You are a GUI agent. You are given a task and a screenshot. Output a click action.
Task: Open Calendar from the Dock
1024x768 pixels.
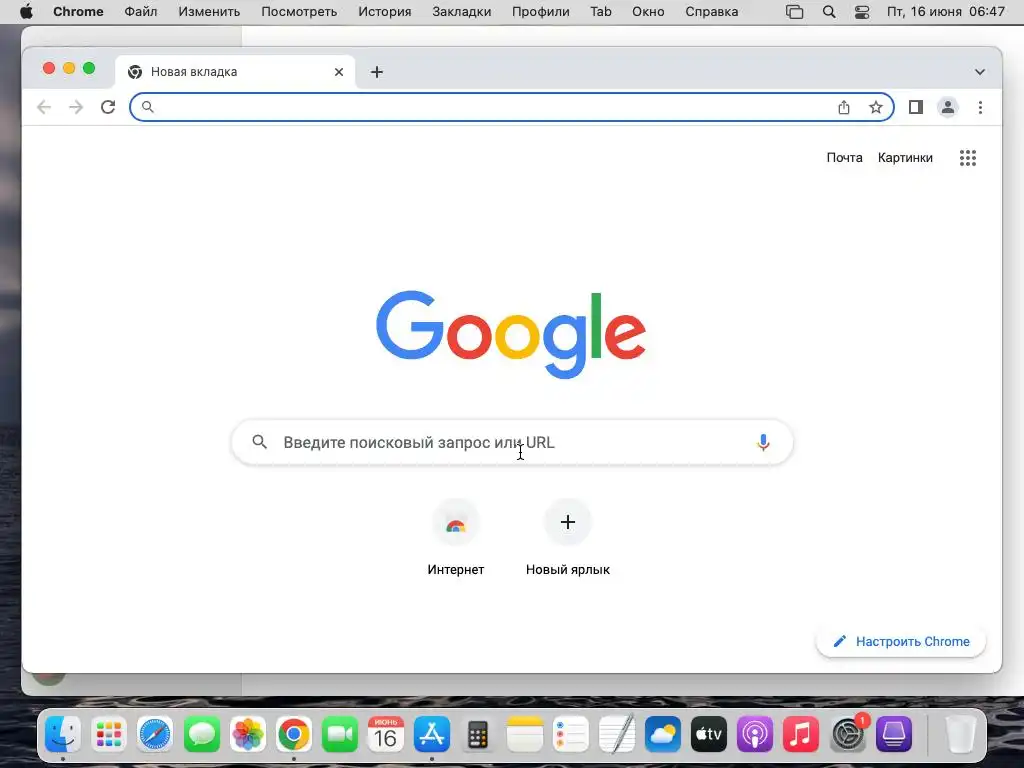(x=385, y=735)
